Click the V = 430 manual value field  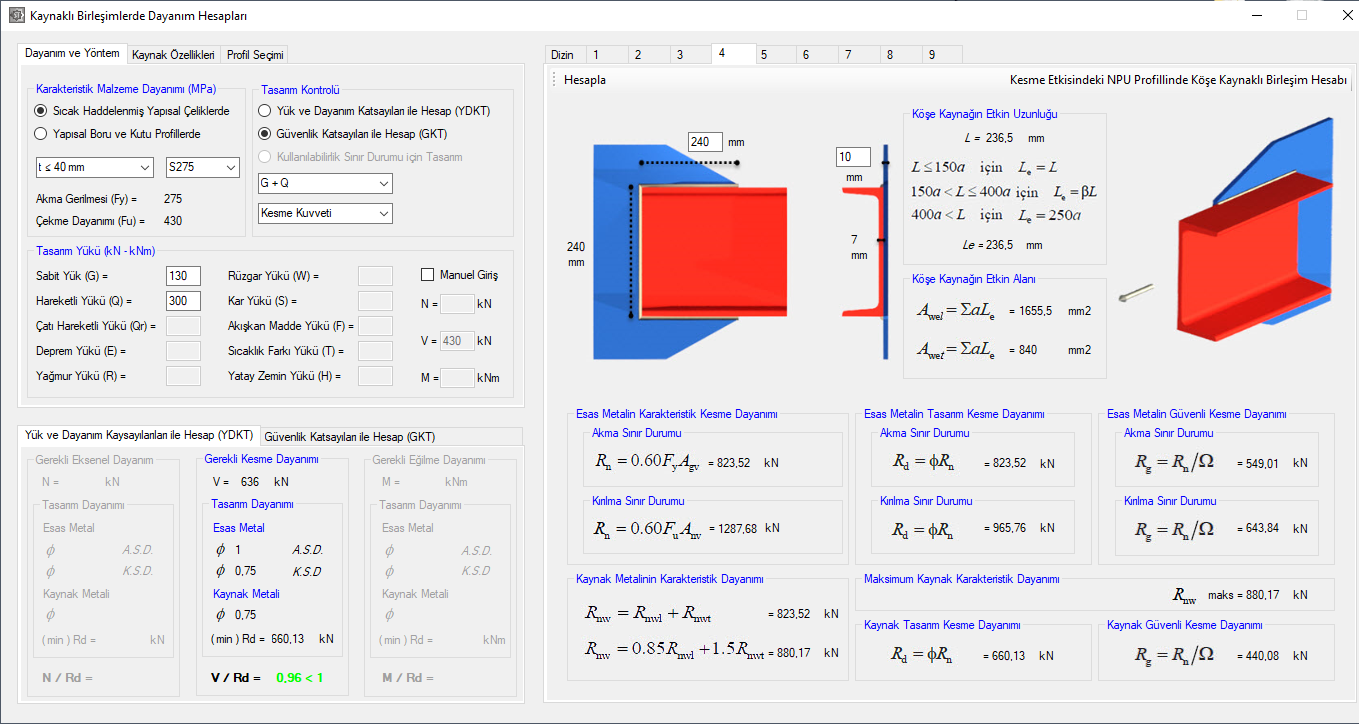coord(457,341)
